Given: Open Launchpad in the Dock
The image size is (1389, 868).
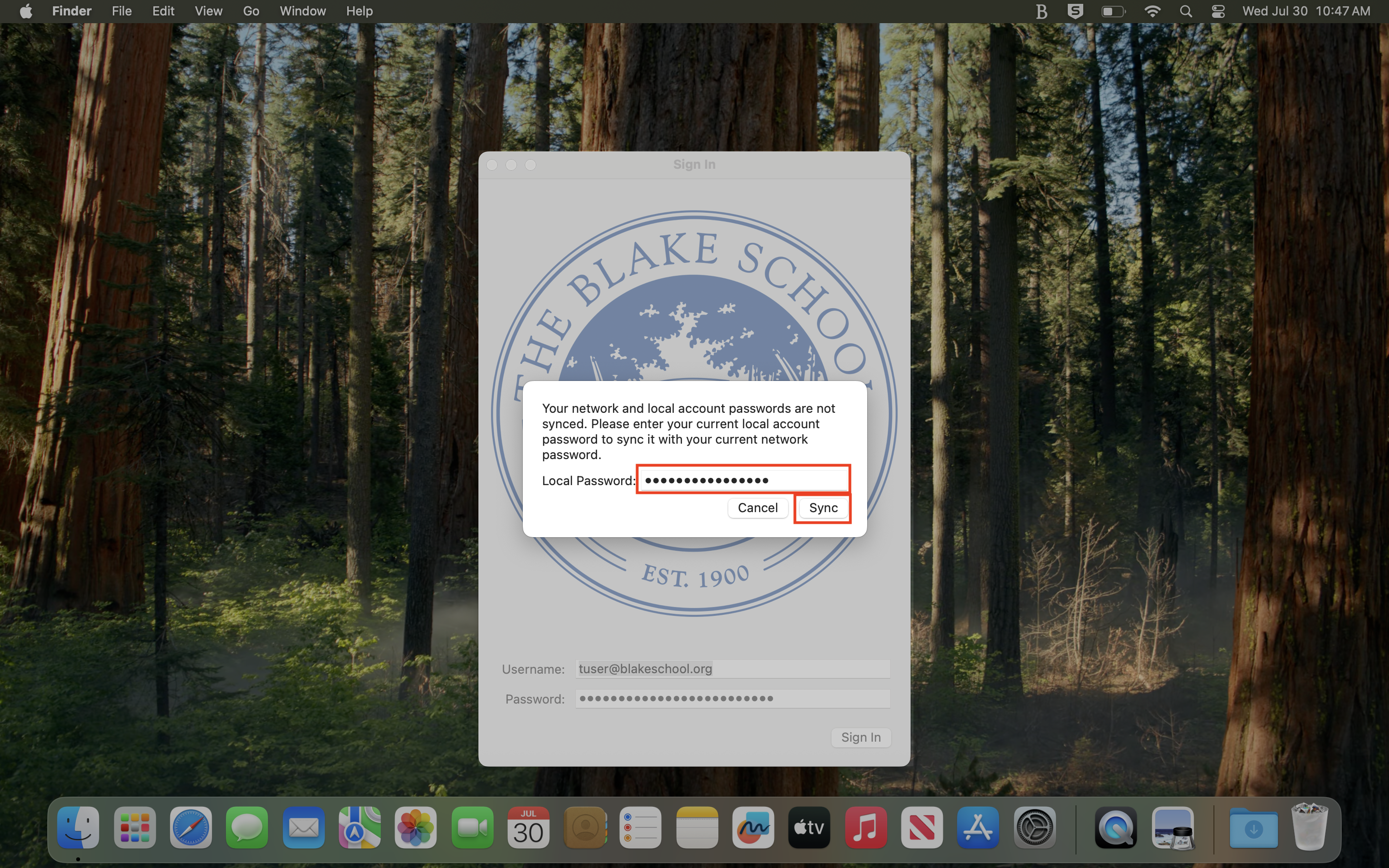Looking at the screenshot, I should coord(135,827).
